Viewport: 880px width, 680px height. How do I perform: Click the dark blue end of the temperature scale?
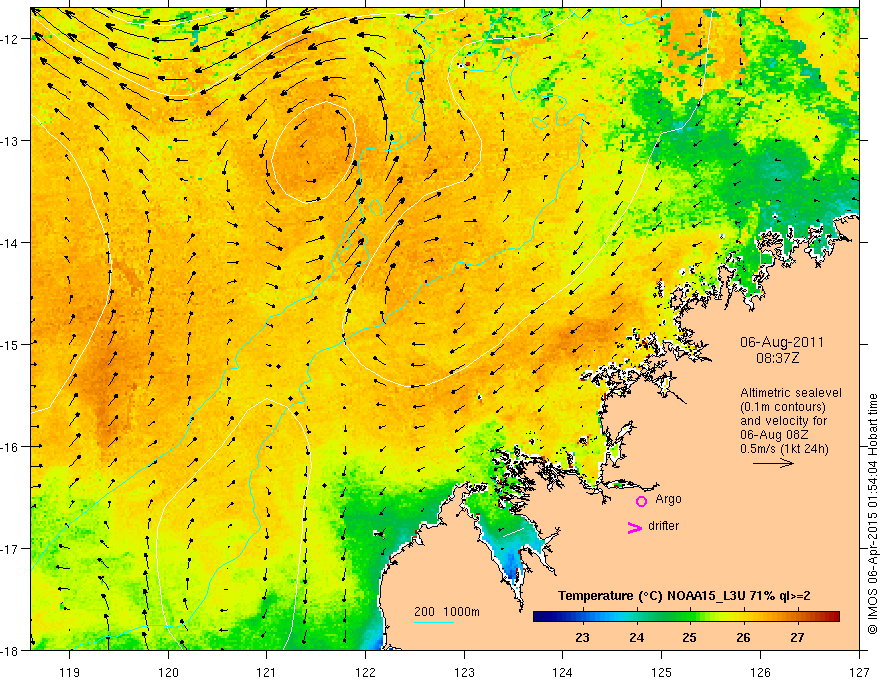540,617
